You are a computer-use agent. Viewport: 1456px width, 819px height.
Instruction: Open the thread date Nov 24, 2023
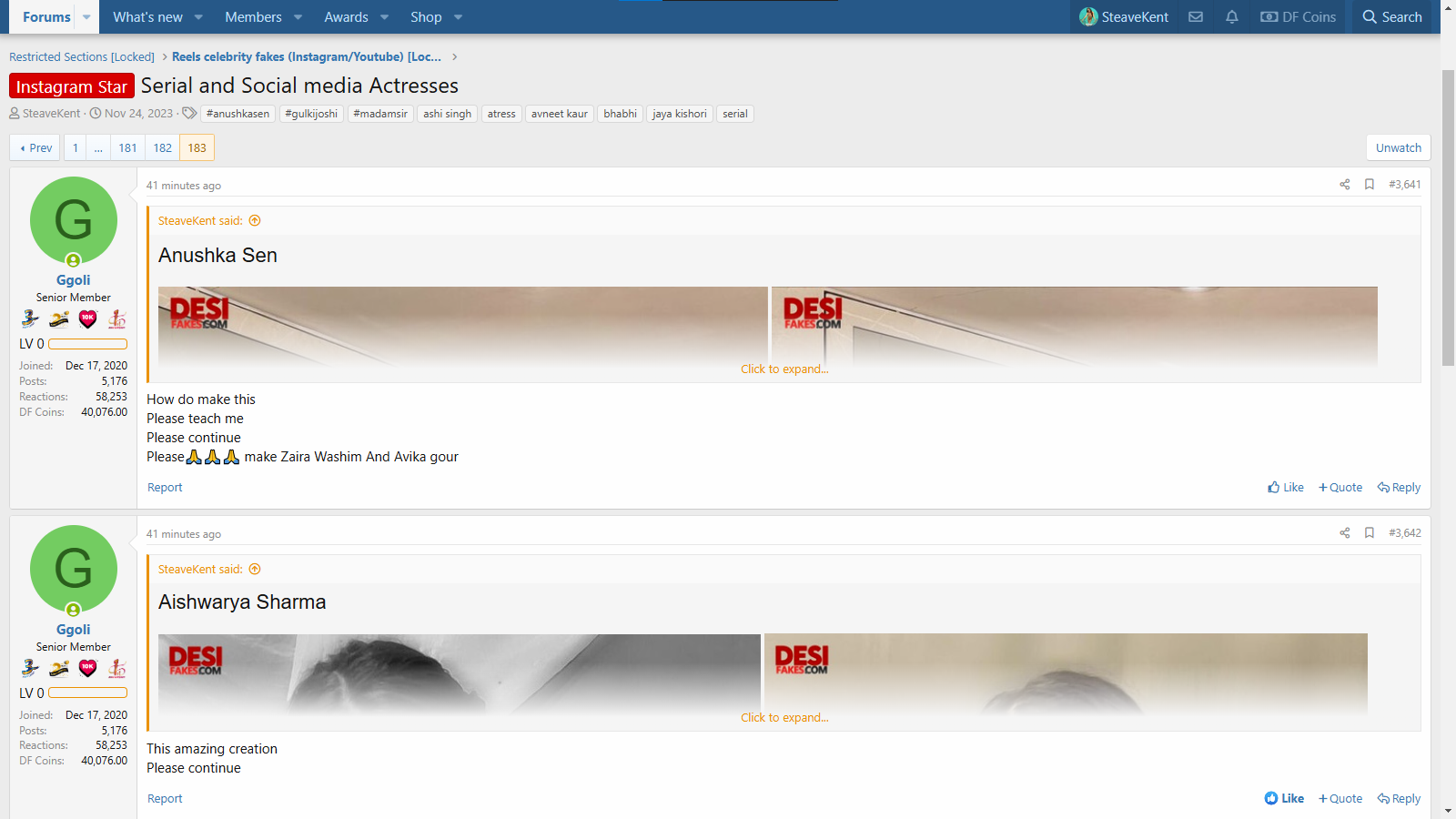tap(138, 114)
